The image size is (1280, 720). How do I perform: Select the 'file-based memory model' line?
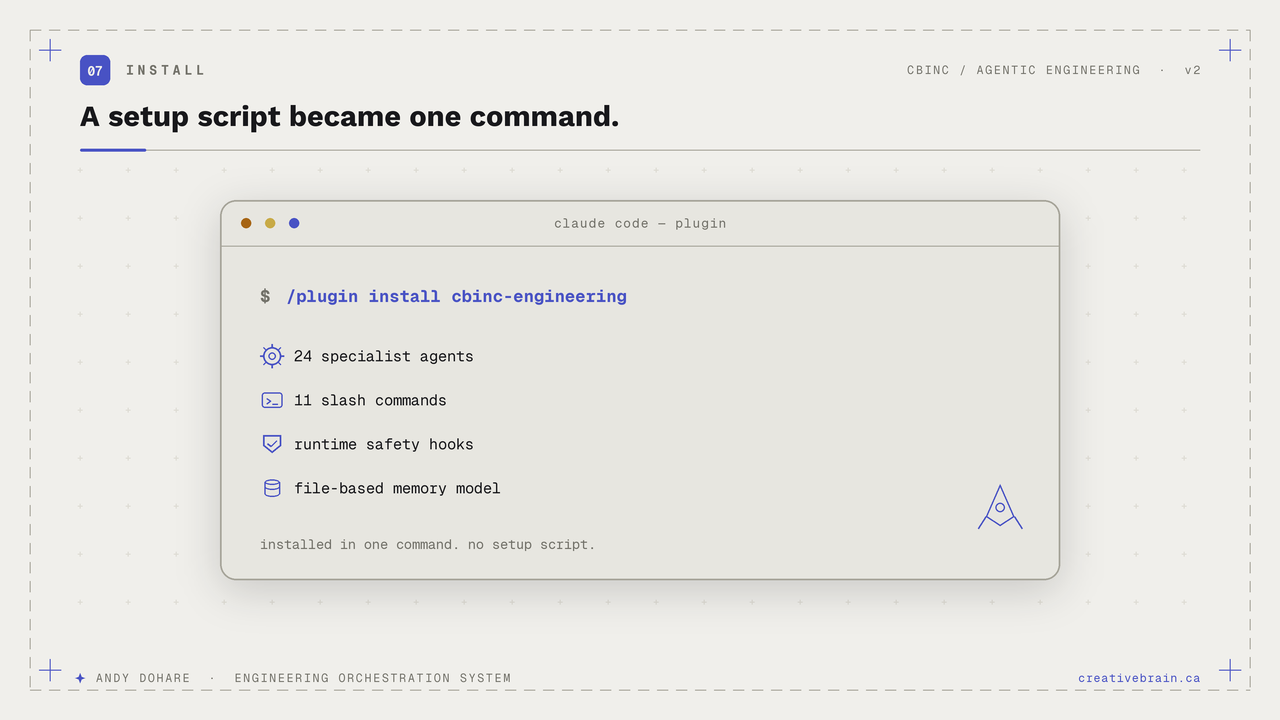tap(397, 488)
